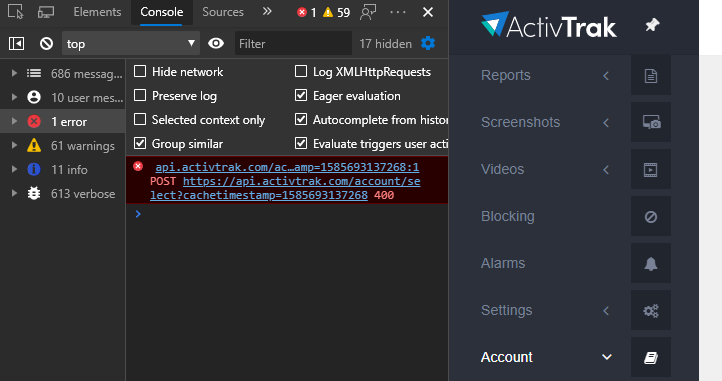Open the api.activtrak.com source location link
The image size is (722, 381).
pos(287,167)
